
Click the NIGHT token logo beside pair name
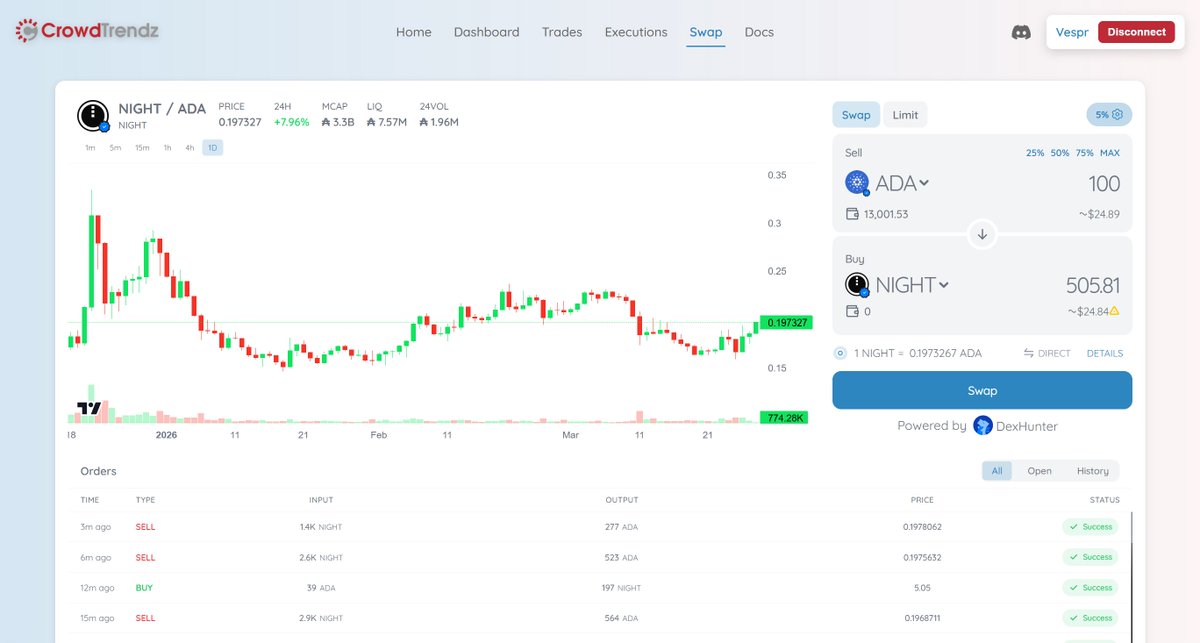(93, 116)
